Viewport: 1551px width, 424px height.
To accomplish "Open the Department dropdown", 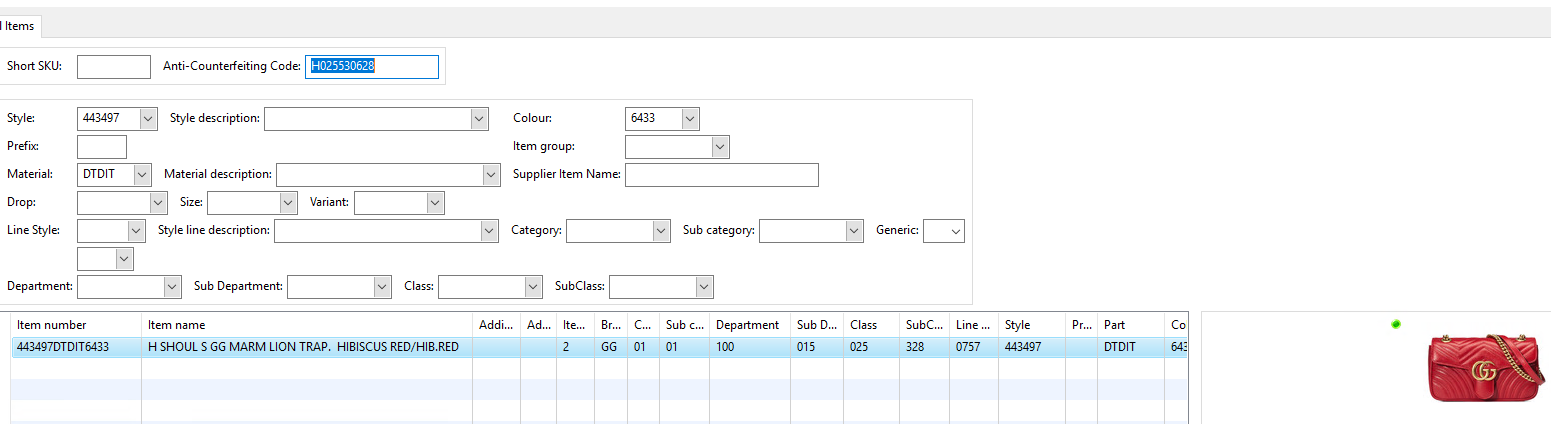I will pos(171,287).
